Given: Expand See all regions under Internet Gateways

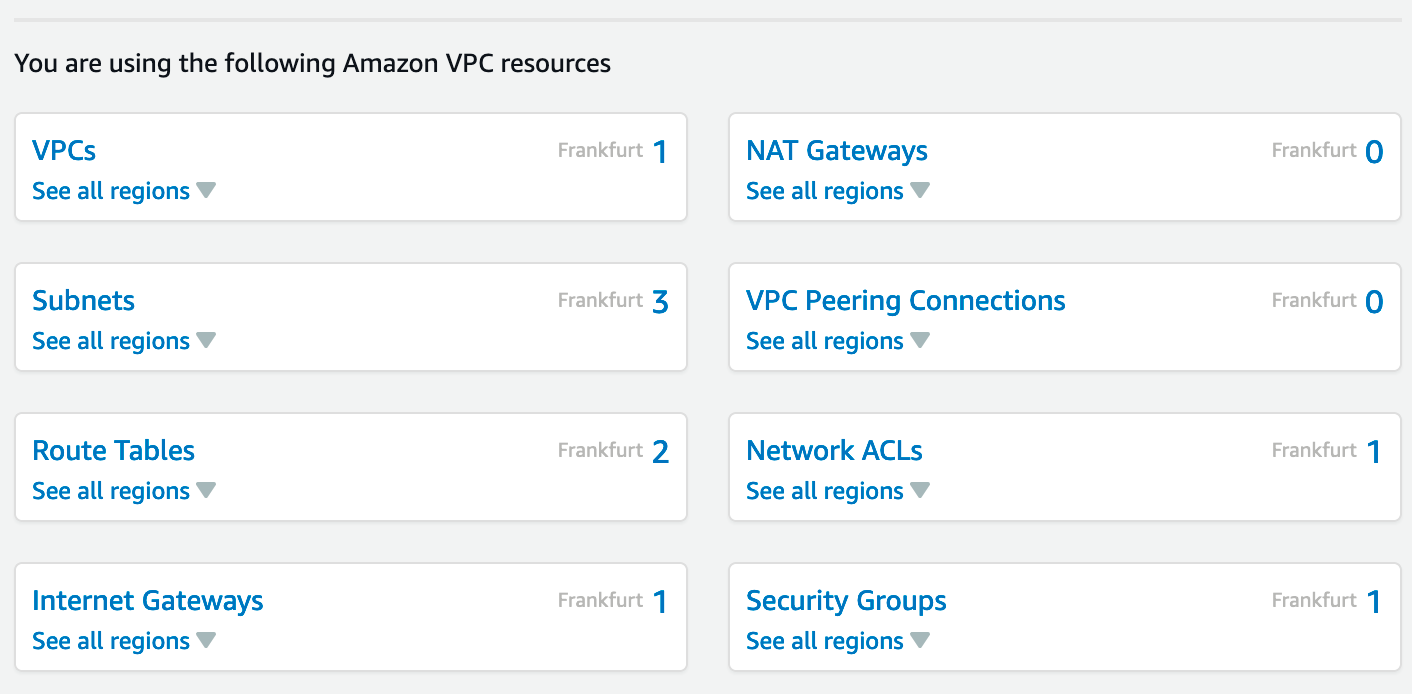Looking at the screenshot, I should click(123, 641).
